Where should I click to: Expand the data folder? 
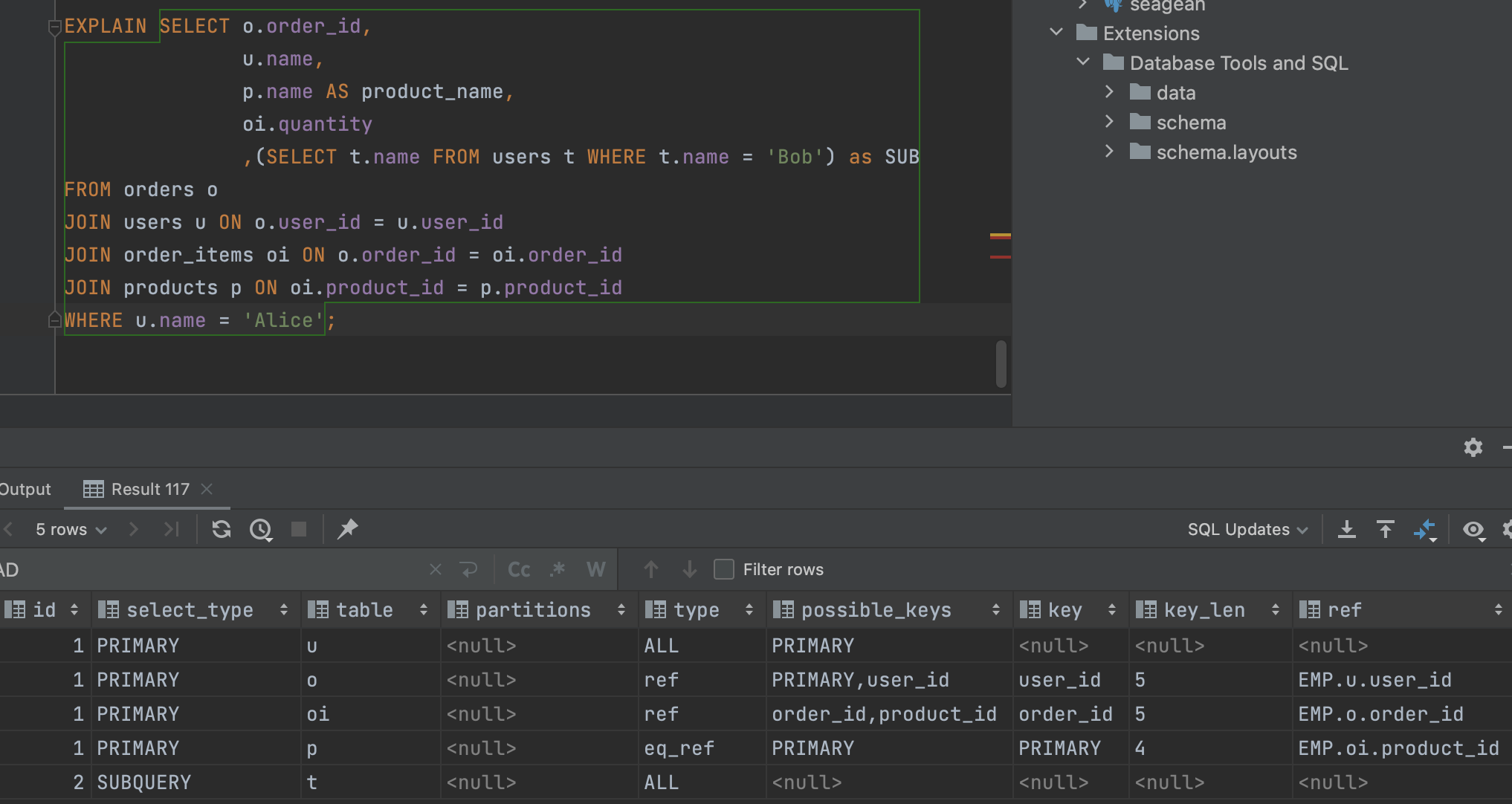tap(1109, 92)
